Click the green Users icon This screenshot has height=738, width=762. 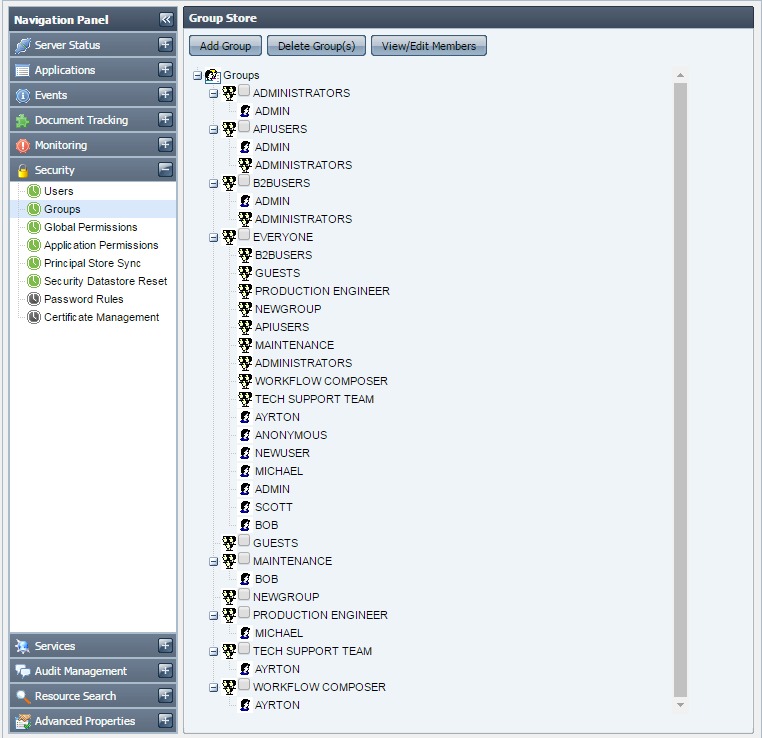pos(34,191)
